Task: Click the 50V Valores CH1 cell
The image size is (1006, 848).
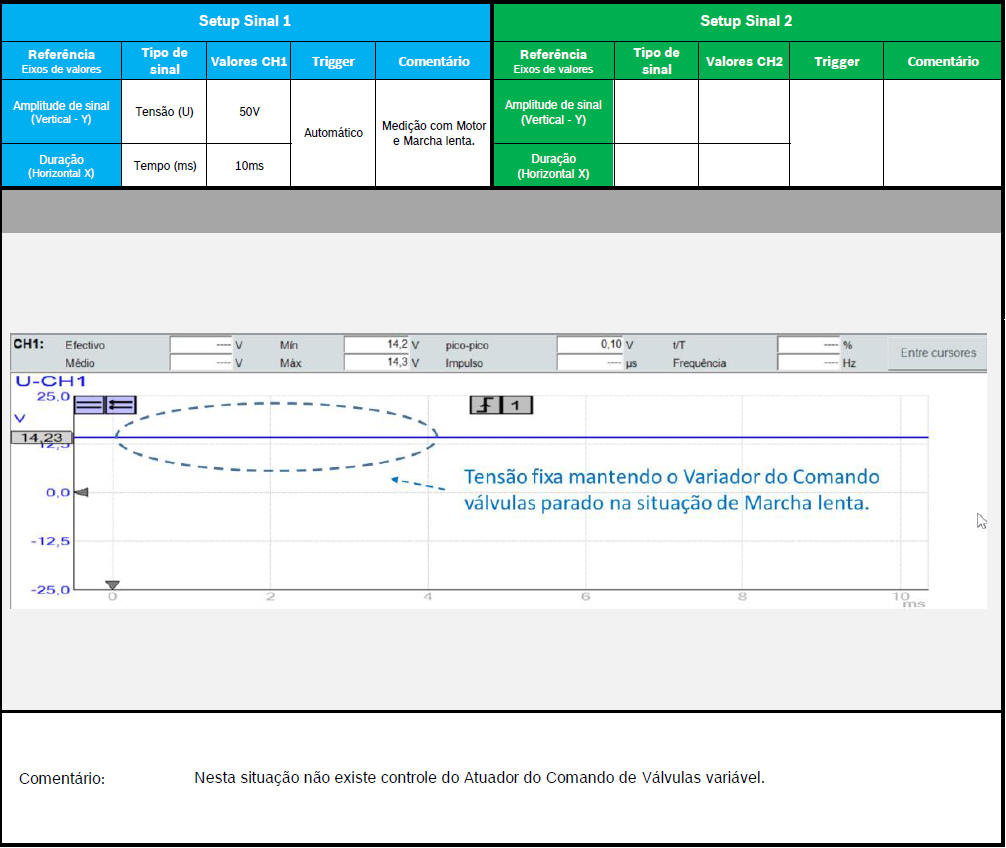Action: point(248,112)
